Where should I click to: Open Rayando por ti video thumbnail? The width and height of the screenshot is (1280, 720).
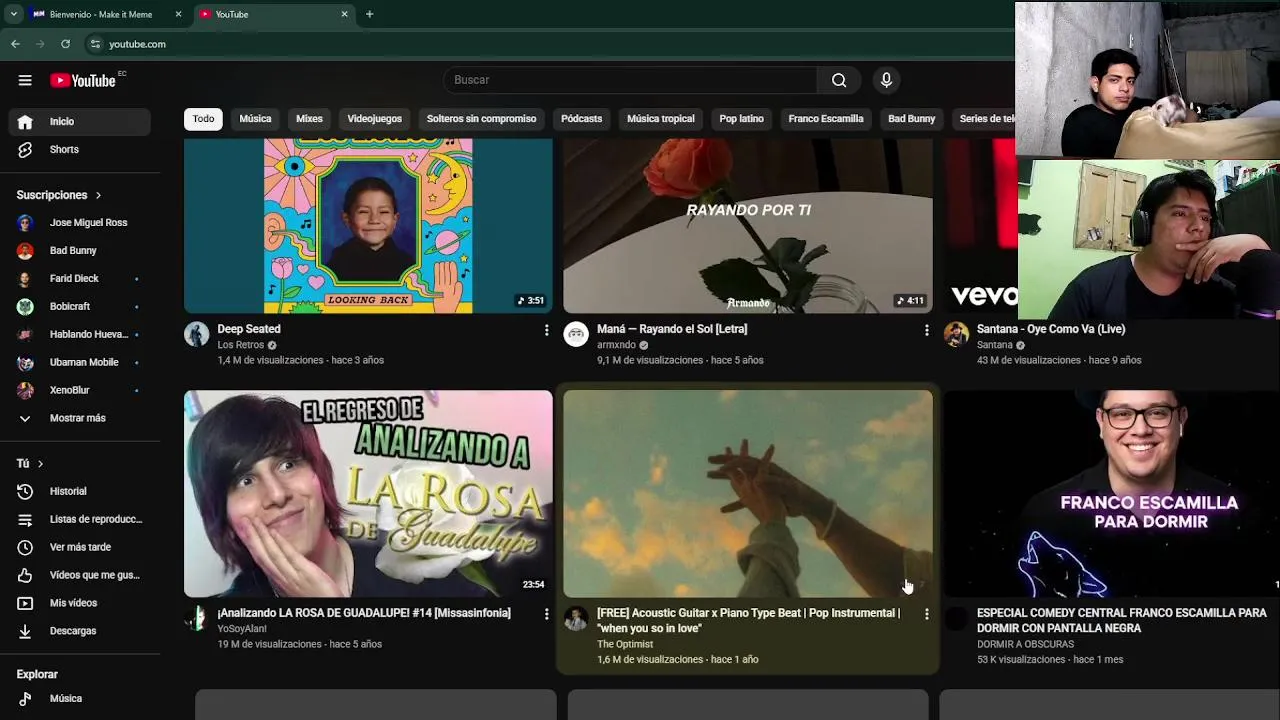[748, 226]
